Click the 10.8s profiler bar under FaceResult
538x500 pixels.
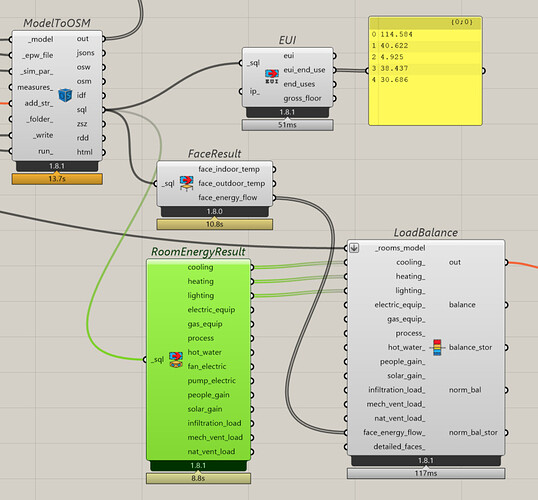click(215, 224)
